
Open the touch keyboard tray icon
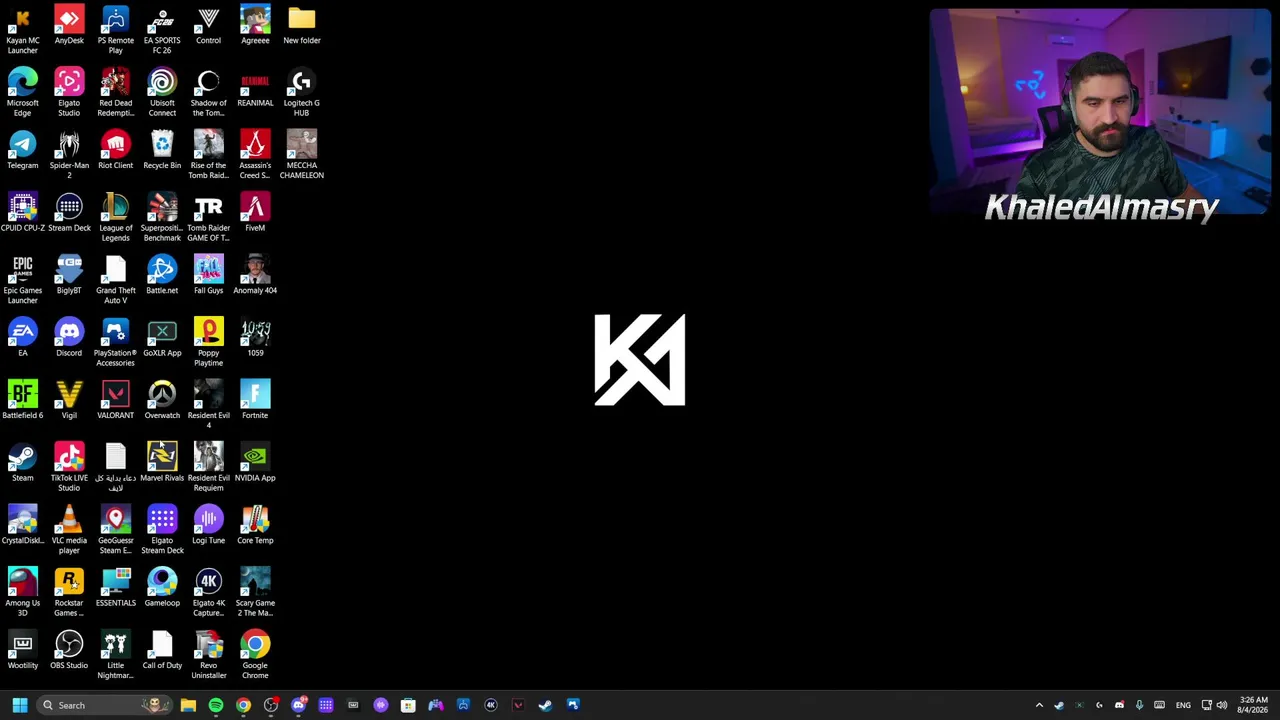(1159, 705)
